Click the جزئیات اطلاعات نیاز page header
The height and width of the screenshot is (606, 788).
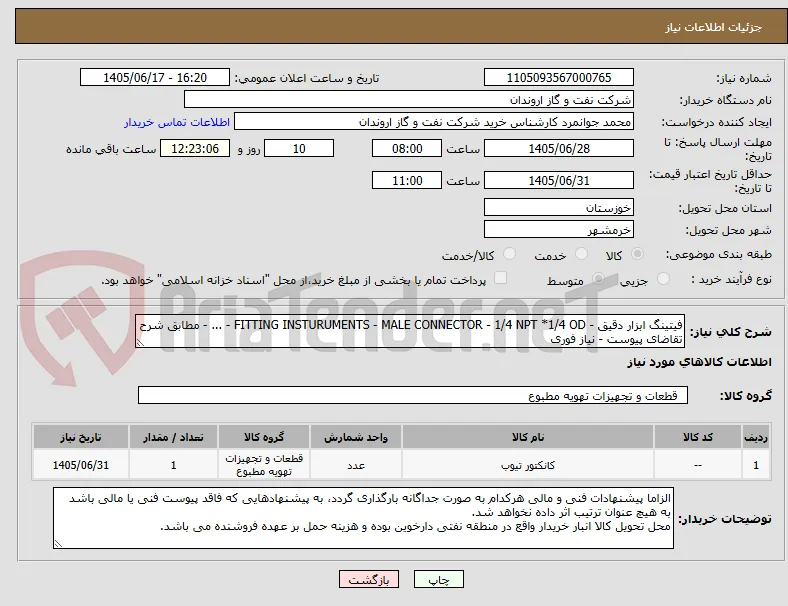pos(714,27)
